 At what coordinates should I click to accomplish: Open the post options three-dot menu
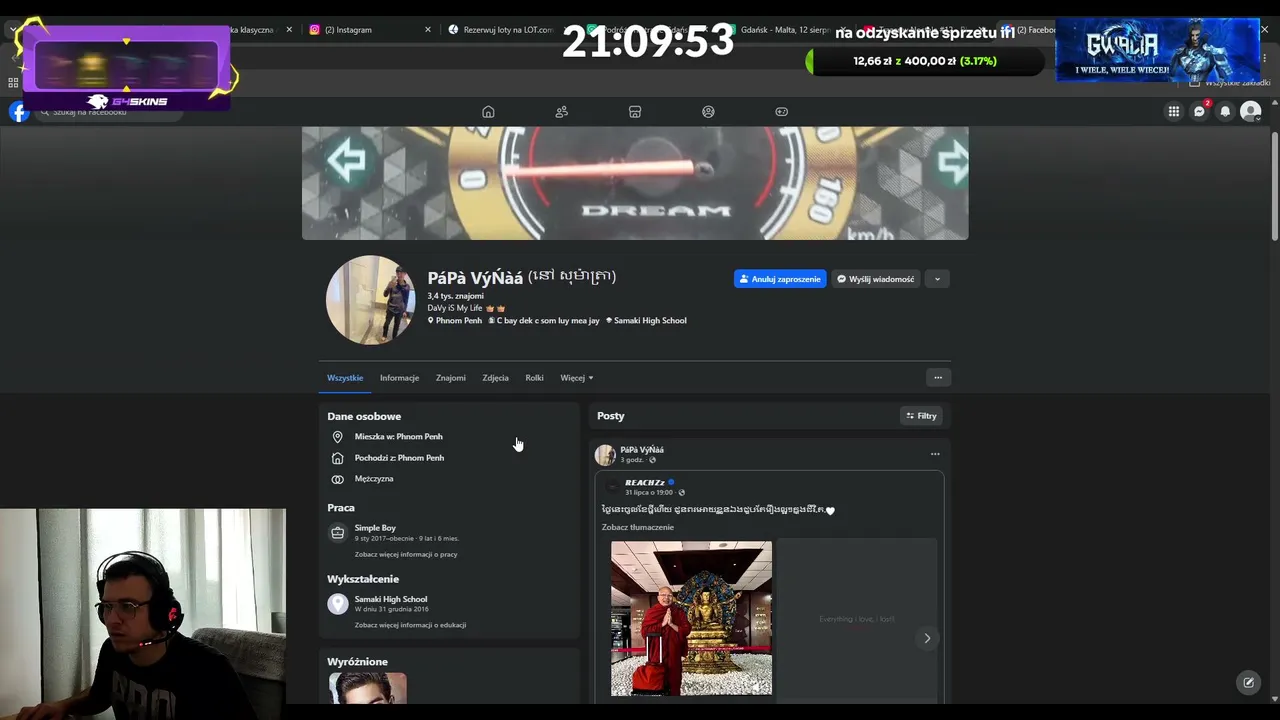[935, 454]
